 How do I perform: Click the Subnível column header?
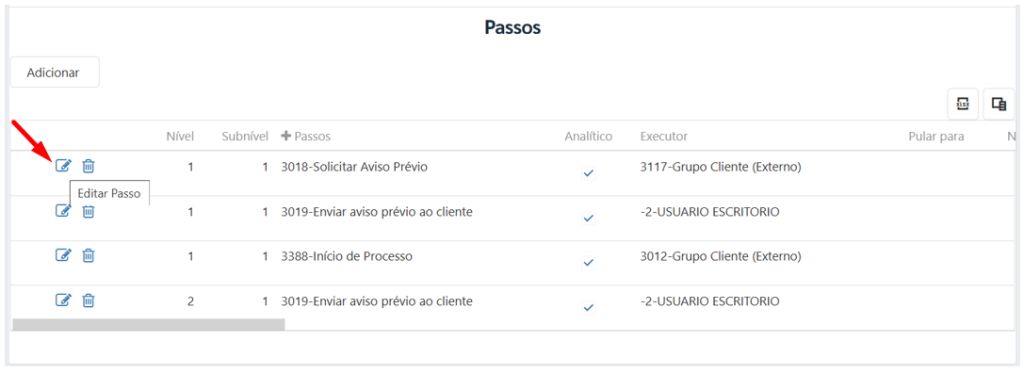tap(245, 136)
